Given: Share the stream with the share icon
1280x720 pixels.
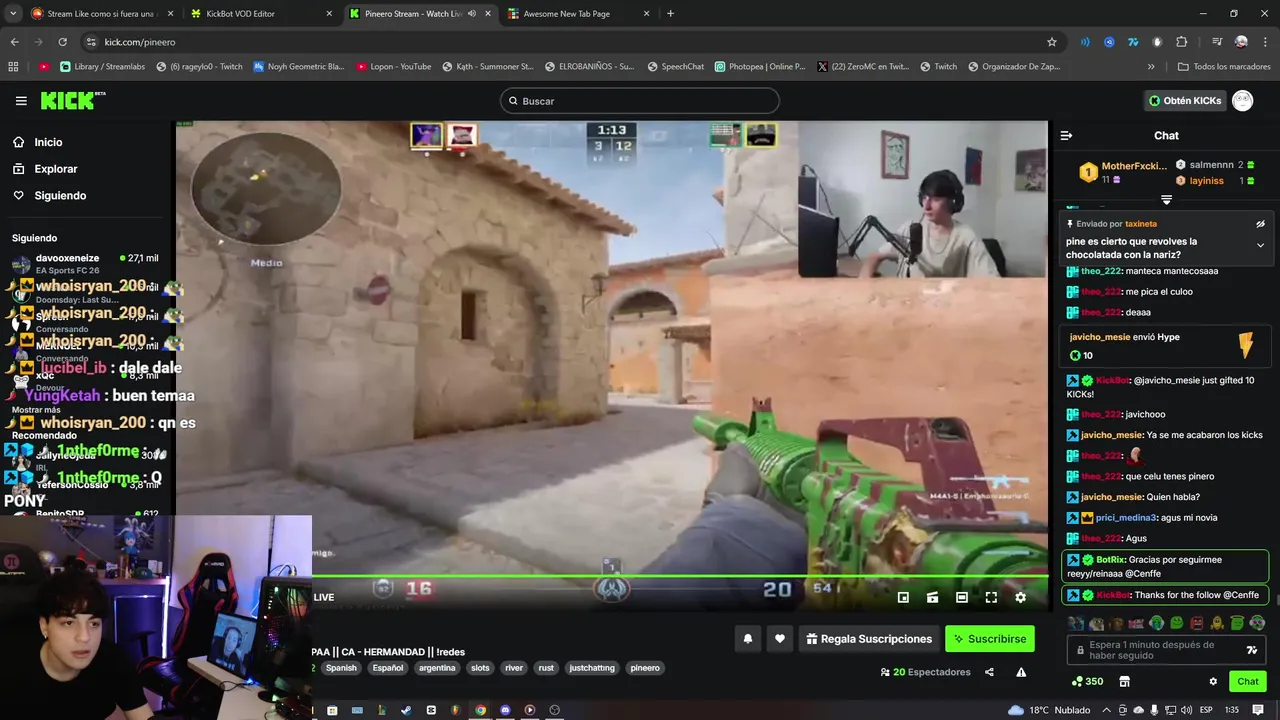Looking at the screenshot, I should [989, 672].
